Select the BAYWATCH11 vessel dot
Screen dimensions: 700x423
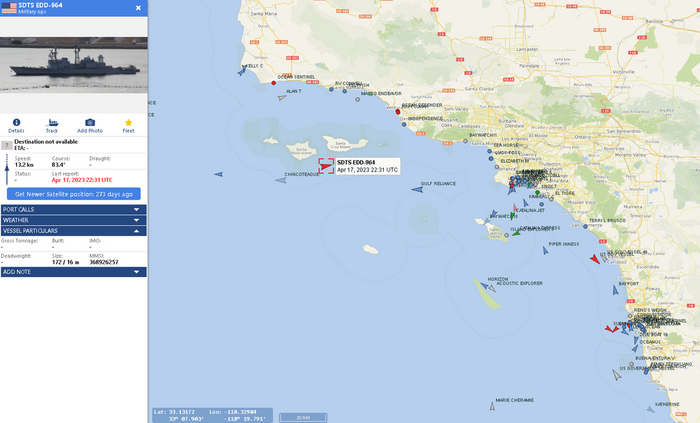[465, 141]
